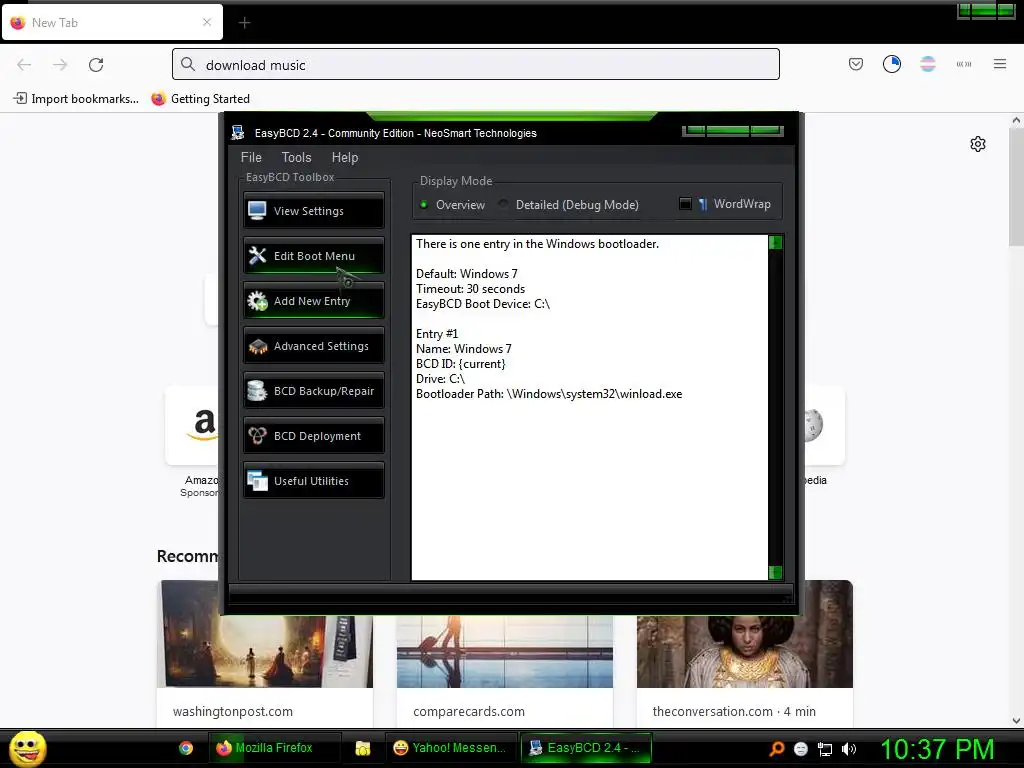Reload the Firefox page

click(x=96, y=64)
